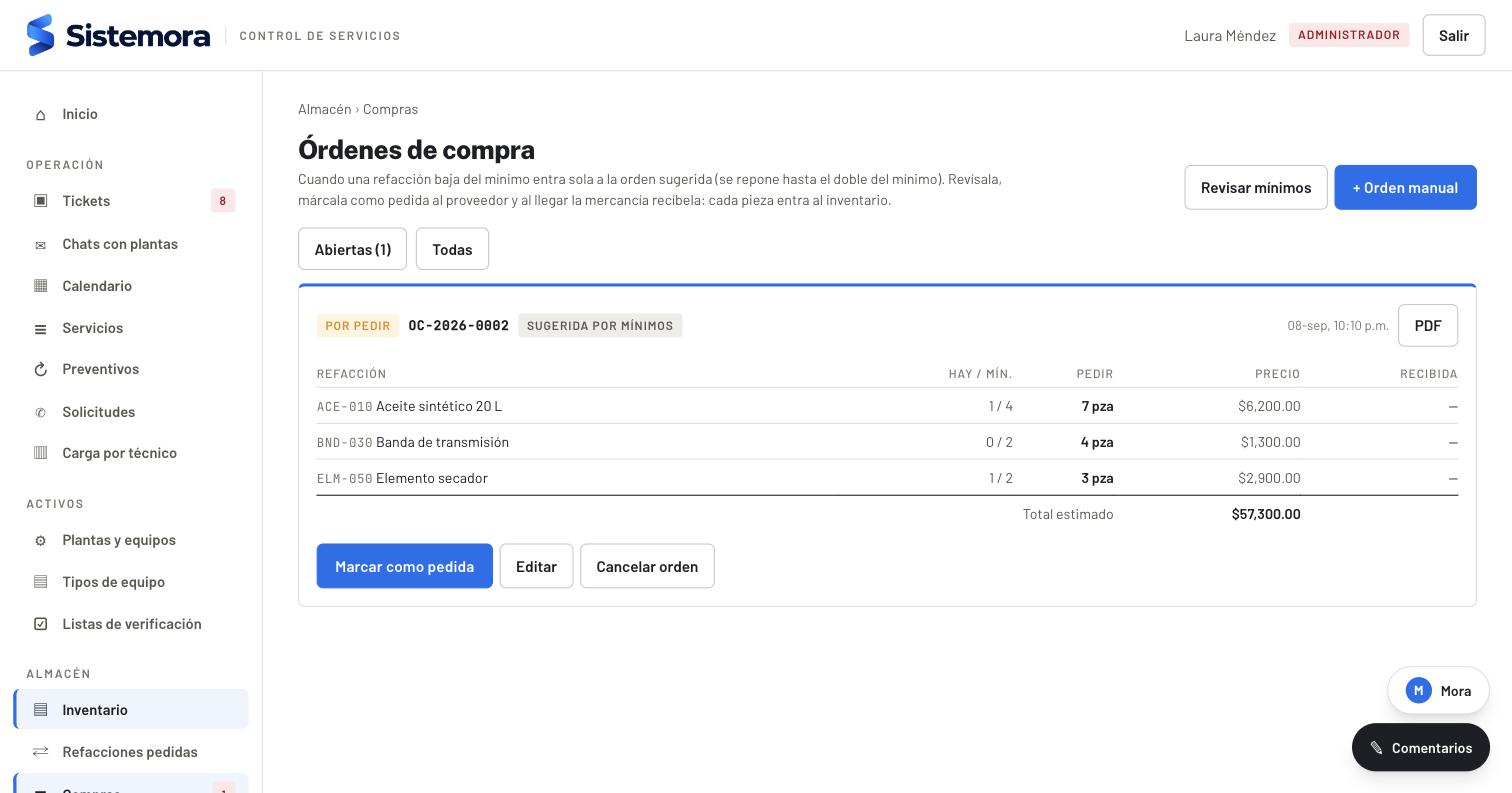Viewport: 1512px width, 793px height.
Task: Click the Administrador role badge
Action: (x=1349, y=35)
